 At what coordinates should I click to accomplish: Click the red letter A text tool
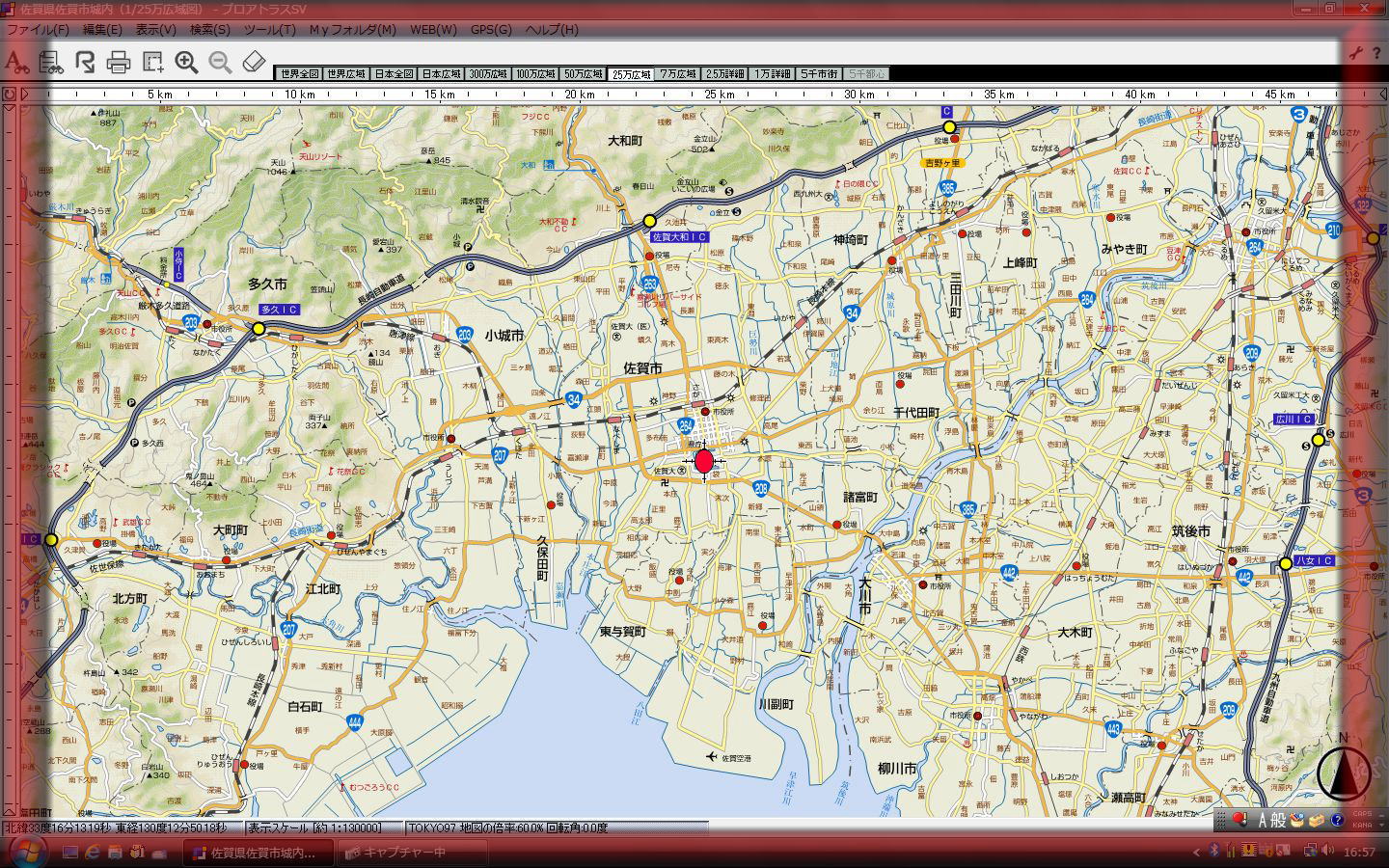pos(15,64)
